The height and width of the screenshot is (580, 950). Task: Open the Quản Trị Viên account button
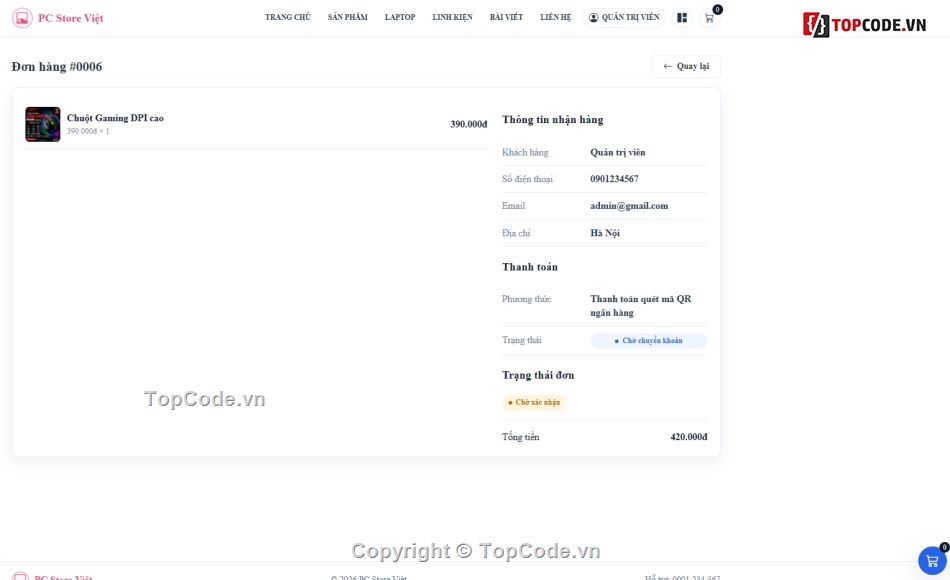pos(624,18)
